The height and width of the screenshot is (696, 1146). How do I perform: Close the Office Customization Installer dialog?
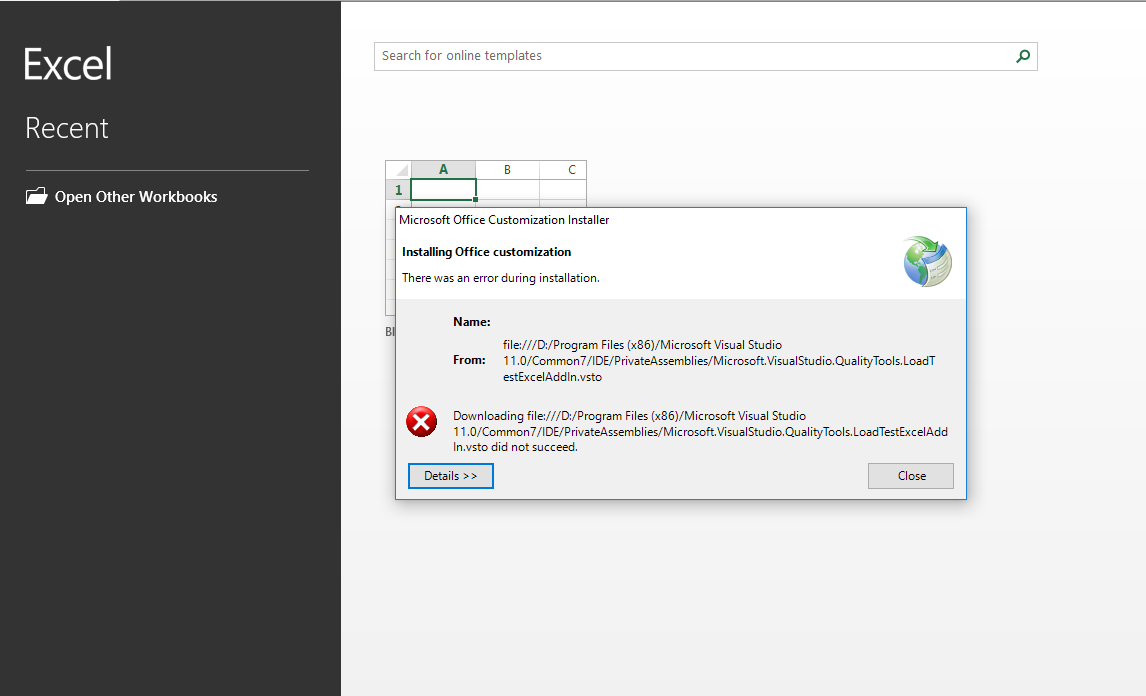point(911,476)
